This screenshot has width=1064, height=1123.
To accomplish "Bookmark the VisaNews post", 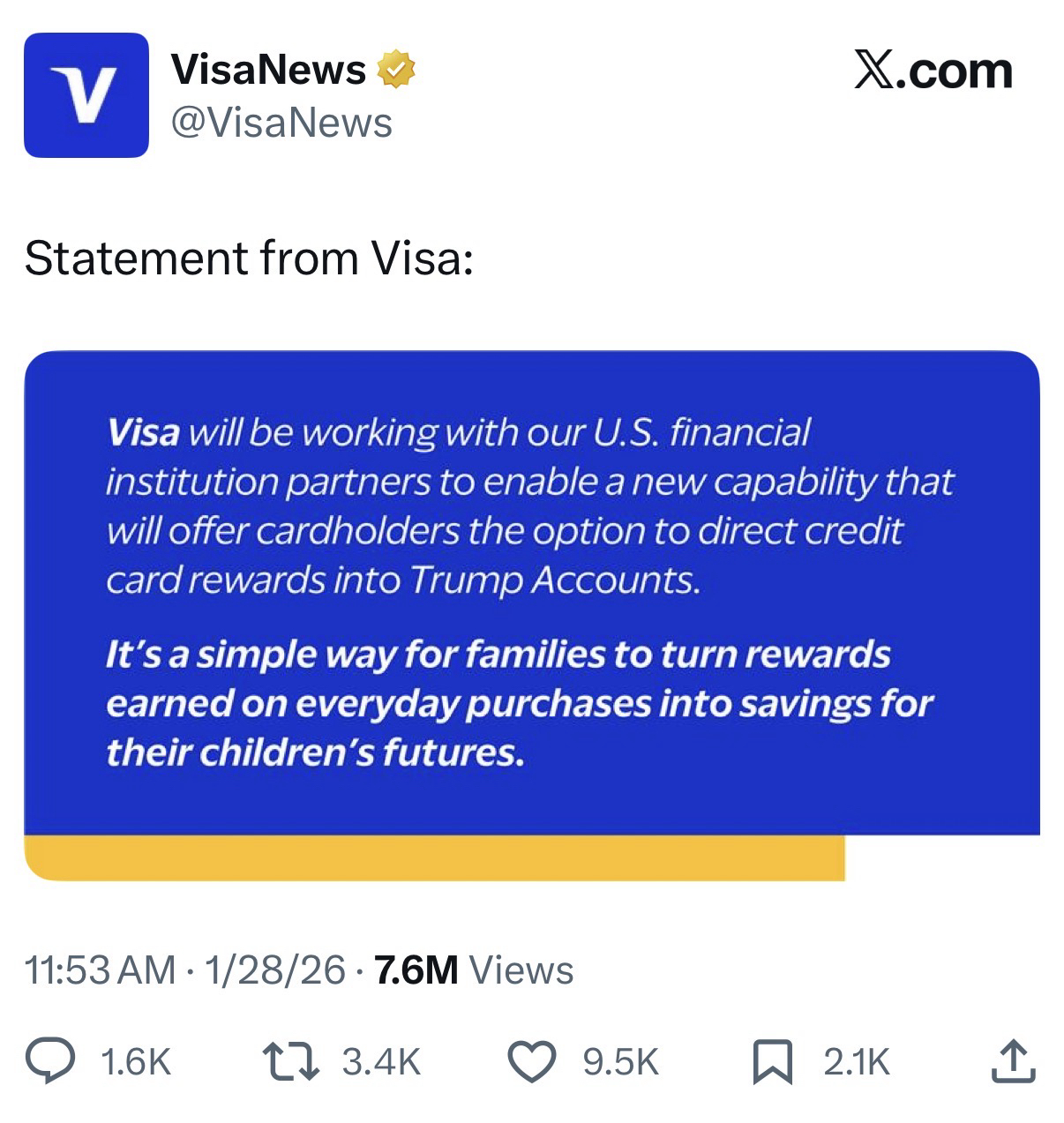I will [x=773, y=1061].
